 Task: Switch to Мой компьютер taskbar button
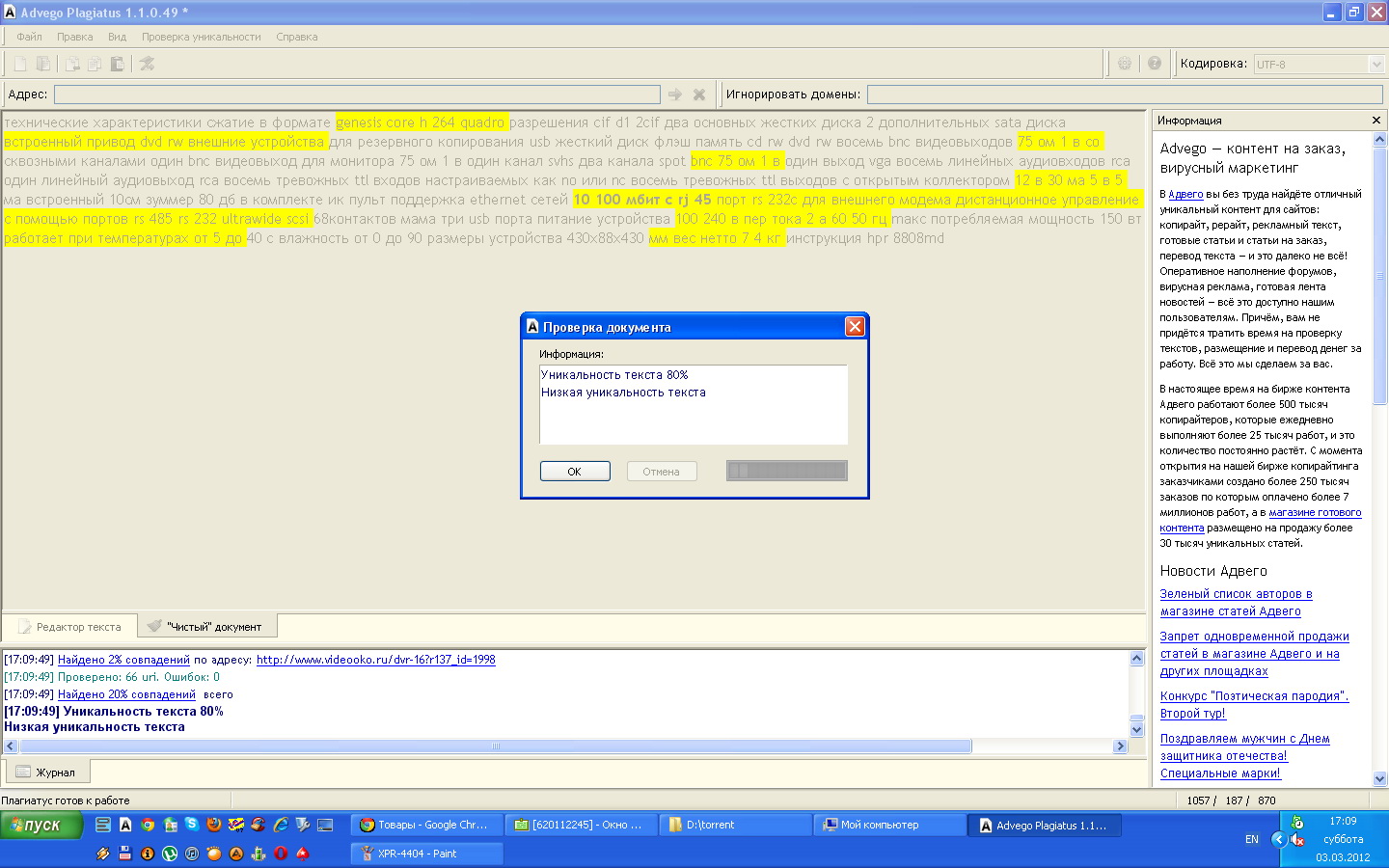(x=888, y=825)
